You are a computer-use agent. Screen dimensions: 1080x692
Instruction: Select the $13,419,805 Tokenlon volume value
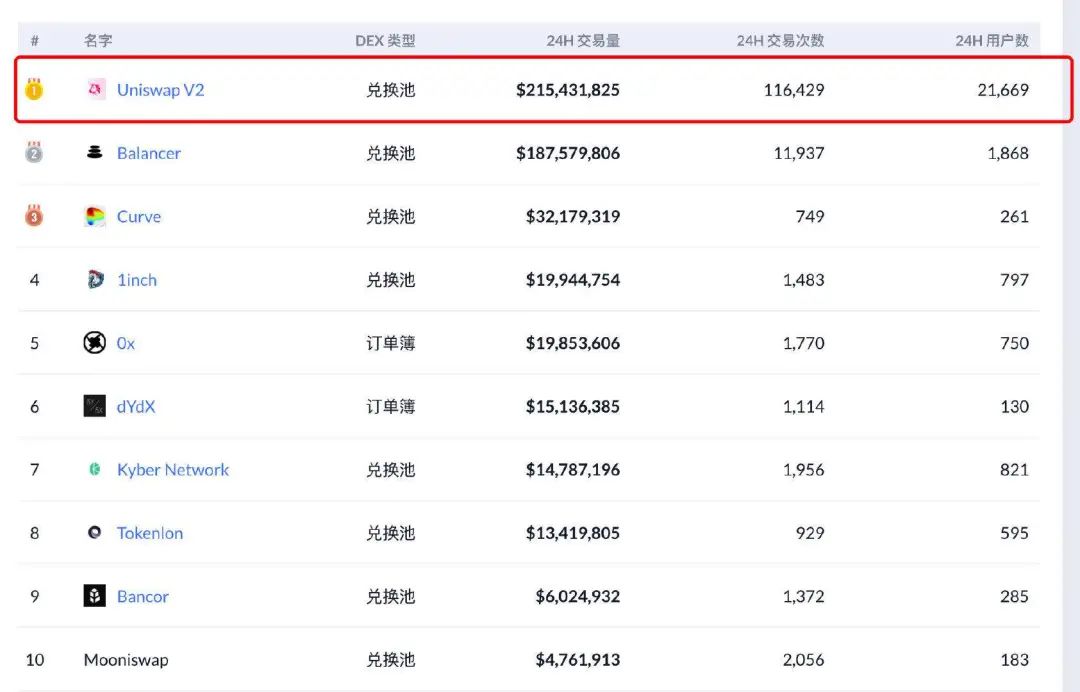click(573, 533)
